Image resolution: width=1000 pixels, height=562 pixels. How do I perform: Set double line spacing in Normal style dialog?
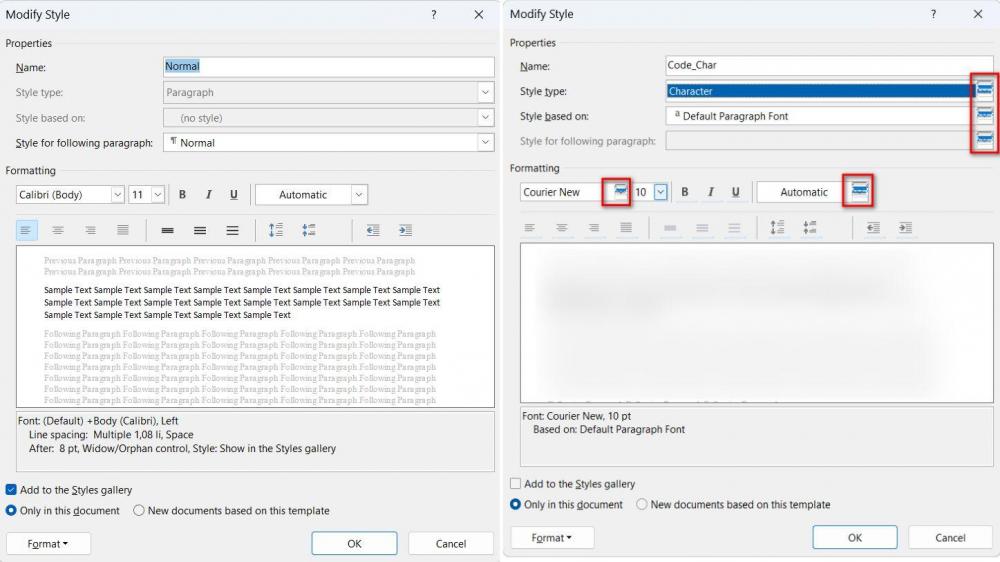pos(232,230)
